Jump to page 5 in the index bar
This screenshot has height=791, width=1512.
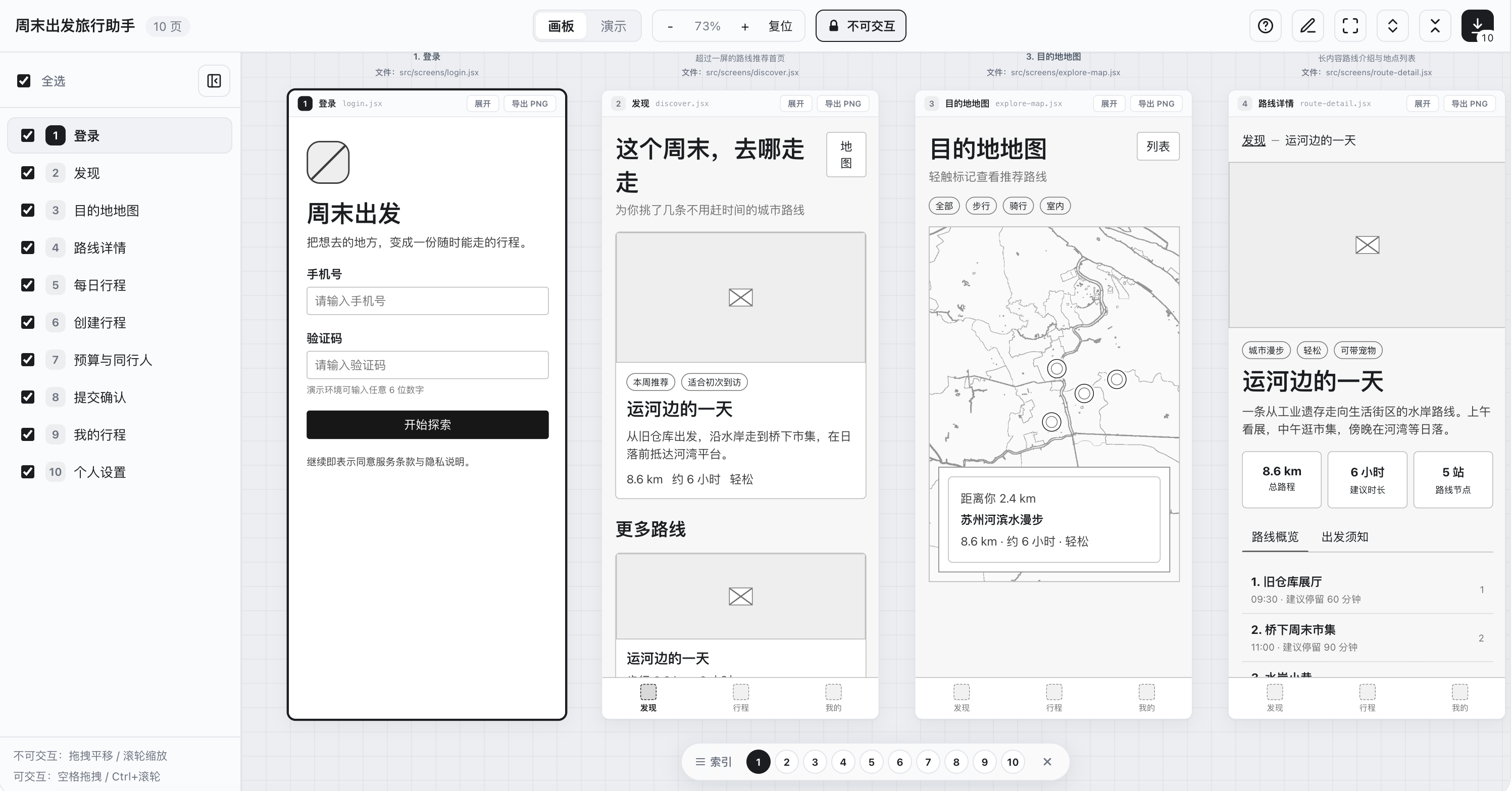[x=871, y=762]
